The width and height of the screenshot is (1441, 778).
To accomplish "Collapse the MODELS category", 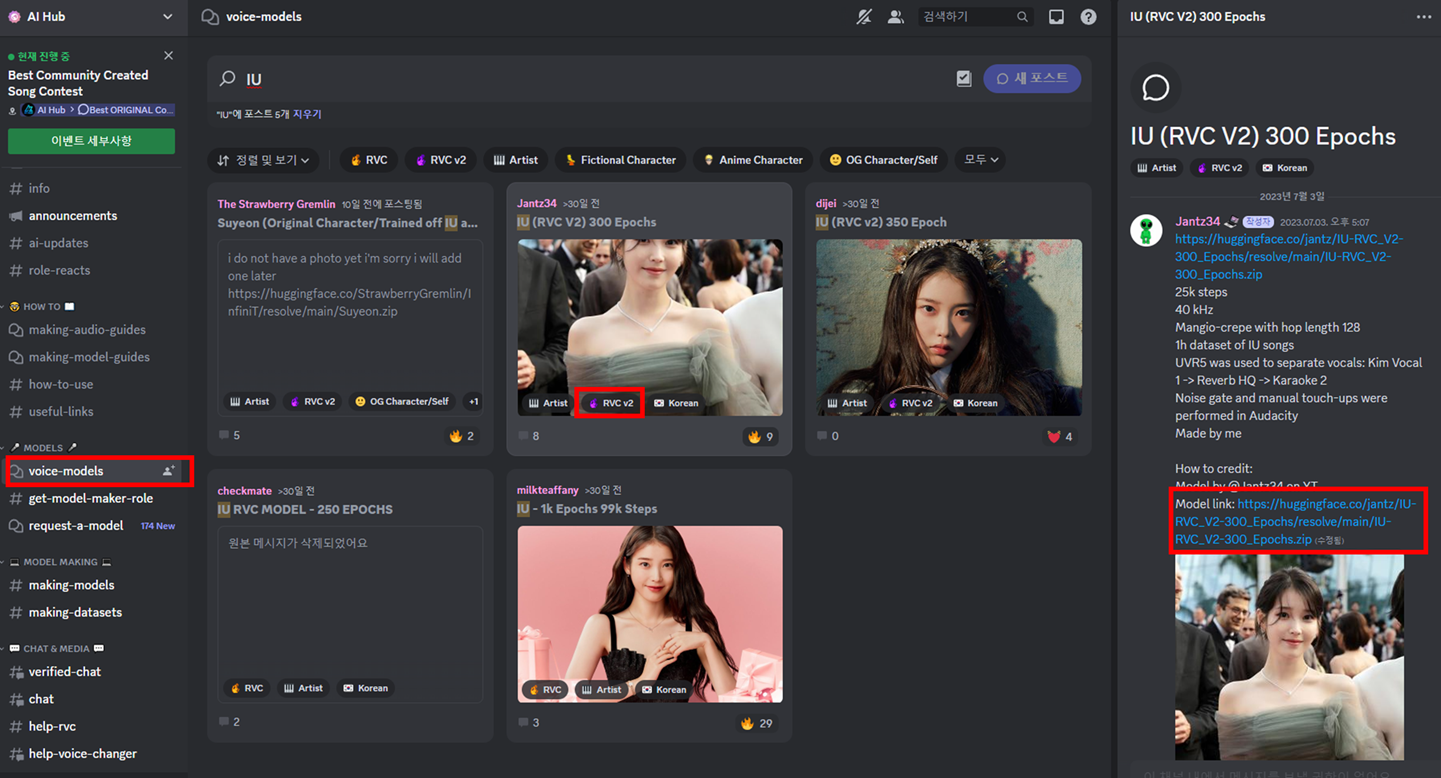I will 43,448.
